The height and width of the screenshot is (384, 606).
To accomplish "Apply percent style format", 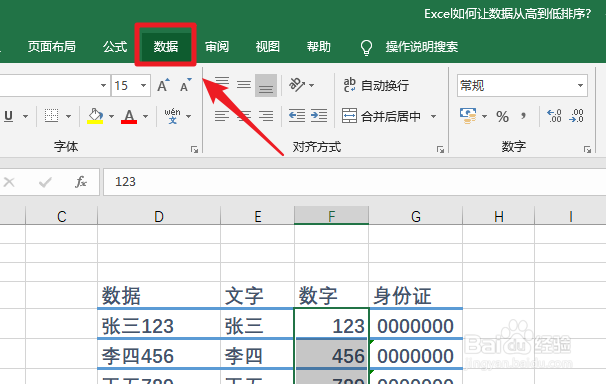I will point(502,116).
